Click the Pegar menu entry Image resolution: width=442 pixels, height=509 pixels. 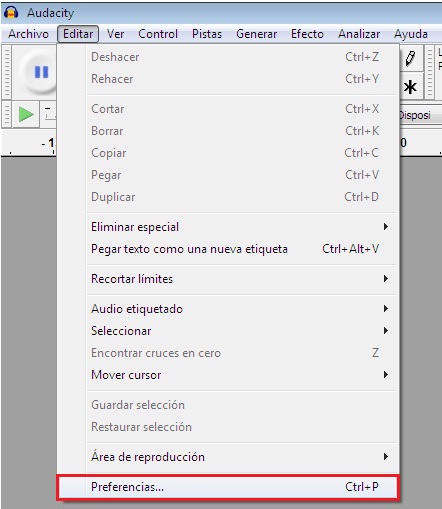(x=228, y=175)
